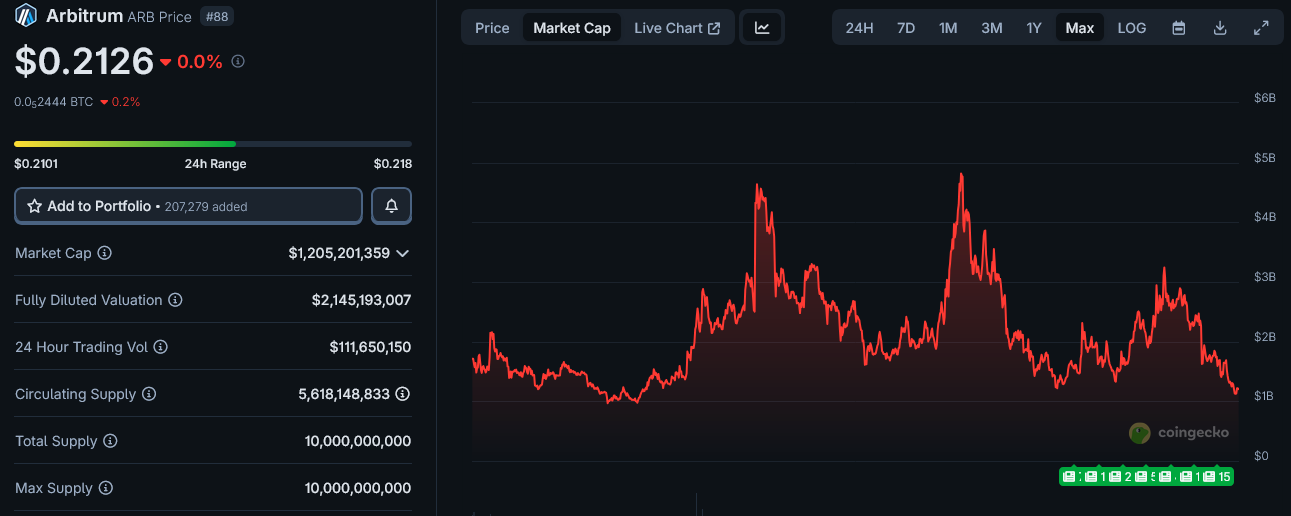
Task: Open the Total Supply info icon
Action: (111, 441)
